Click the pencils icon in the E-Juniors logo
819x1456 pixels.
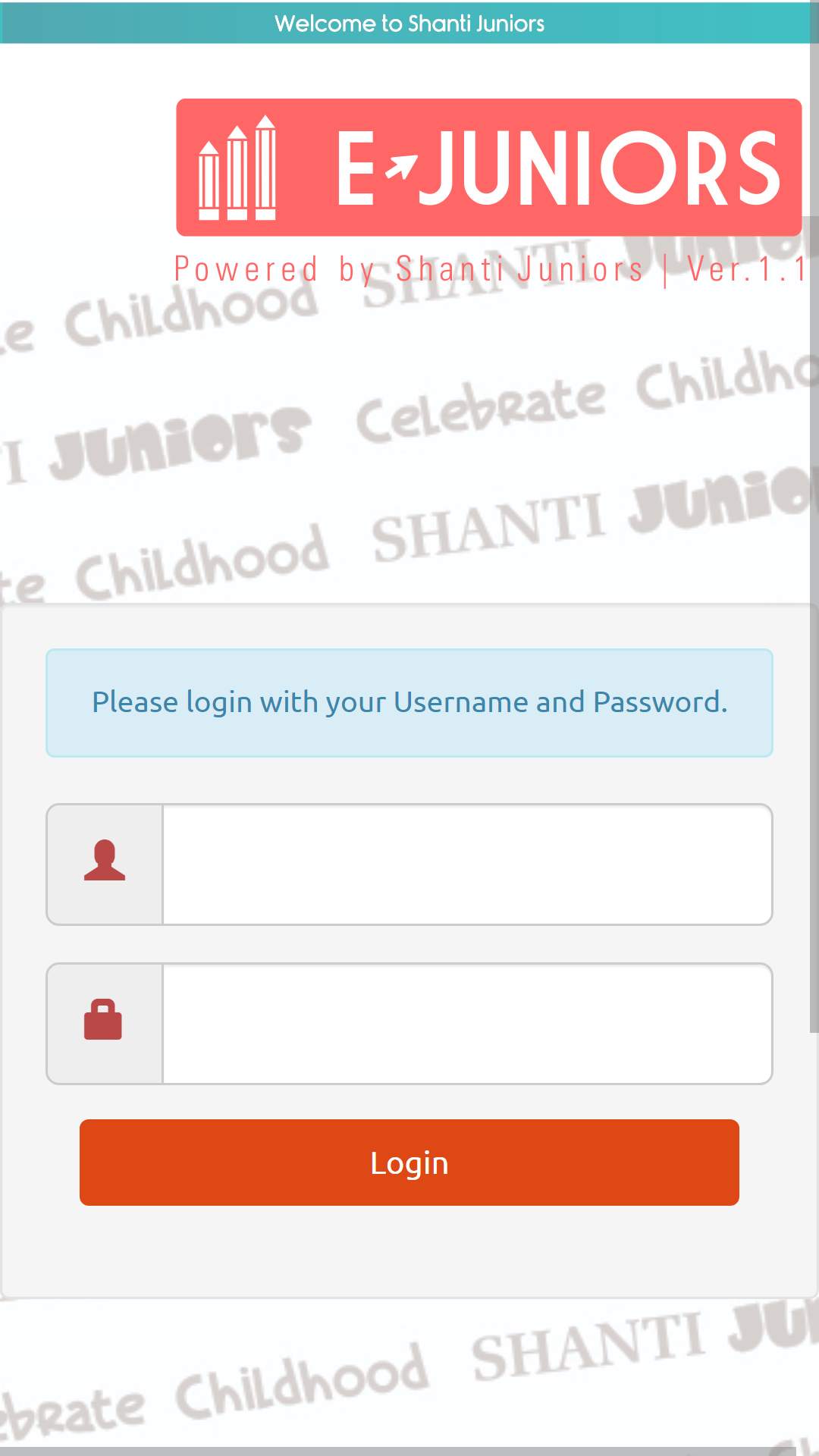click(237, 168)
